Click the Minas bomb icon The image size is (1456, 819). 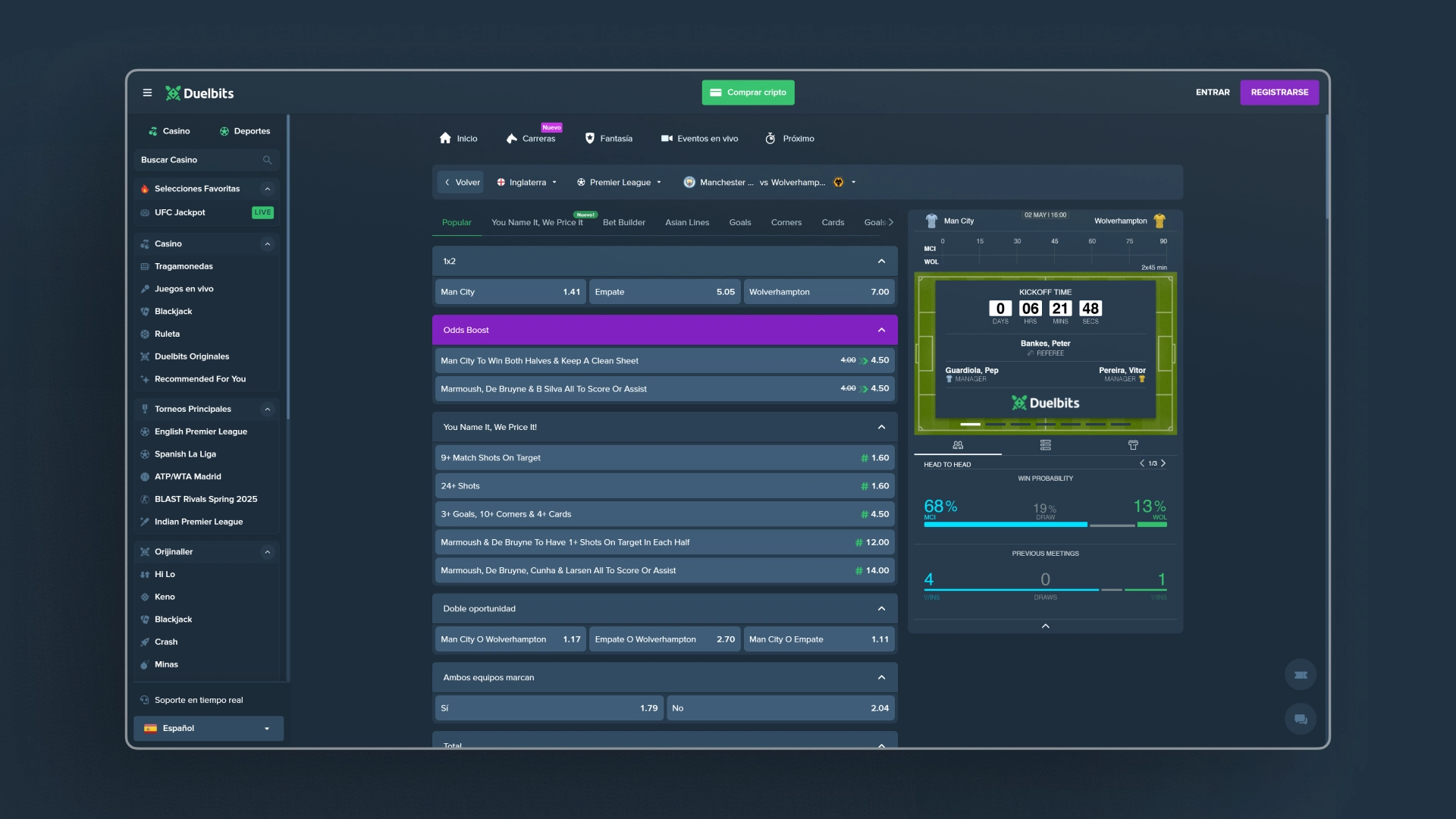click(145, 664)
